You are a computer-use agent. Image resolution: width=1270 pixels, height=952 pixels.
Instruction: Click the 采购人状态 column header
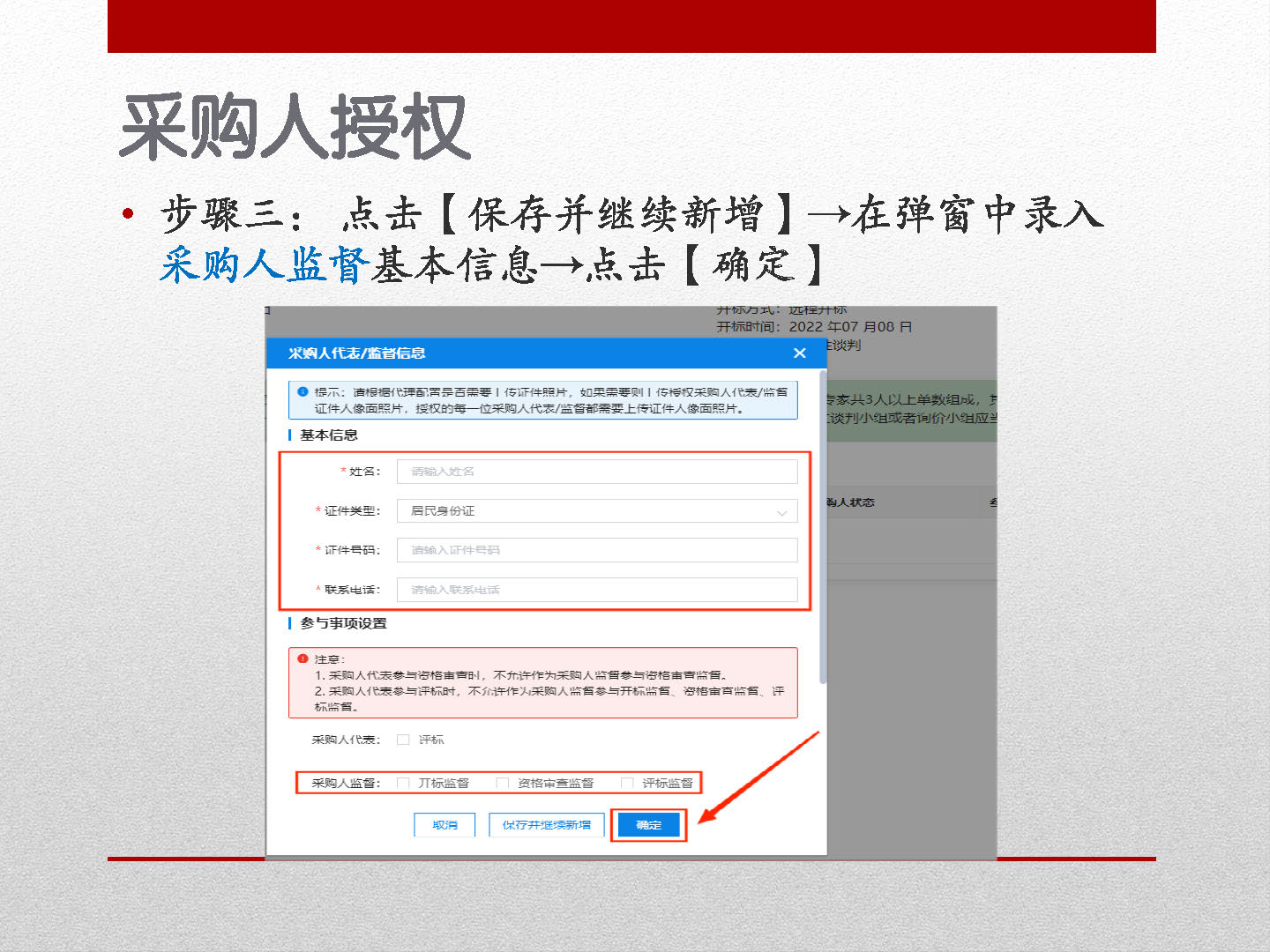pos(850,502)
